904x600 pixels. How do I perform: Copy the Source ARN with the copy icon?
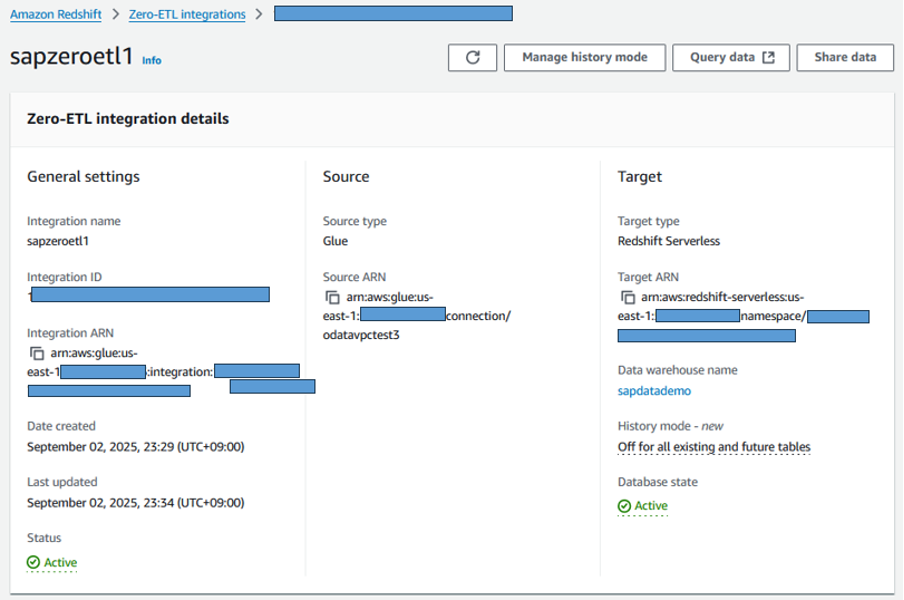tap(332, 297)
